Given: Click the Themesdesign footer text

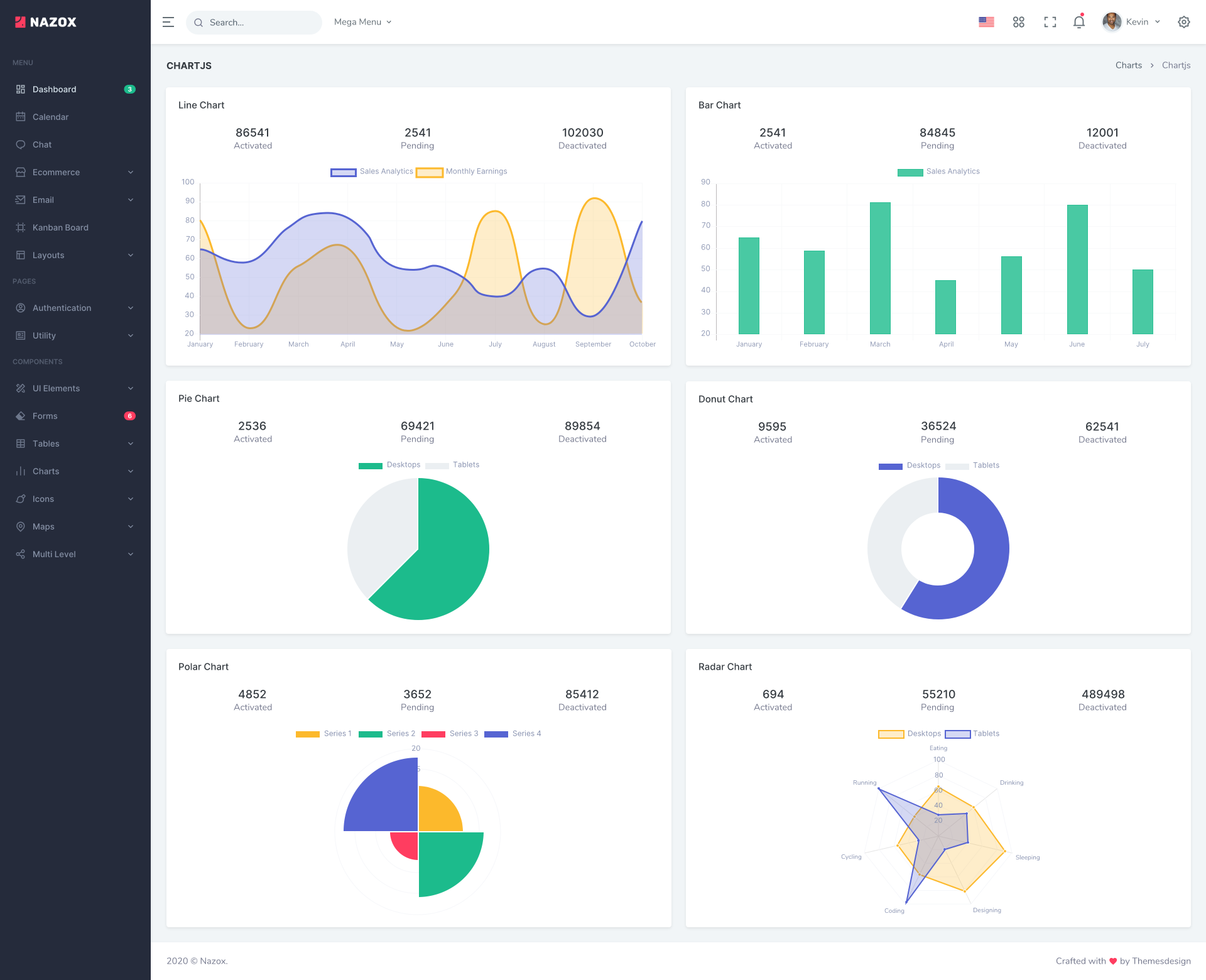Looking at the screenshot, I should (1161, 961).
